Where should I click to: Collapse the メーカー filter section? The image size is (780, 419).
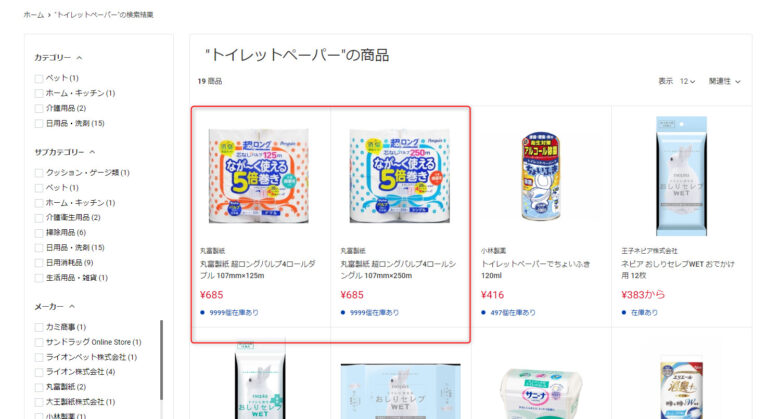coord(72,307)
